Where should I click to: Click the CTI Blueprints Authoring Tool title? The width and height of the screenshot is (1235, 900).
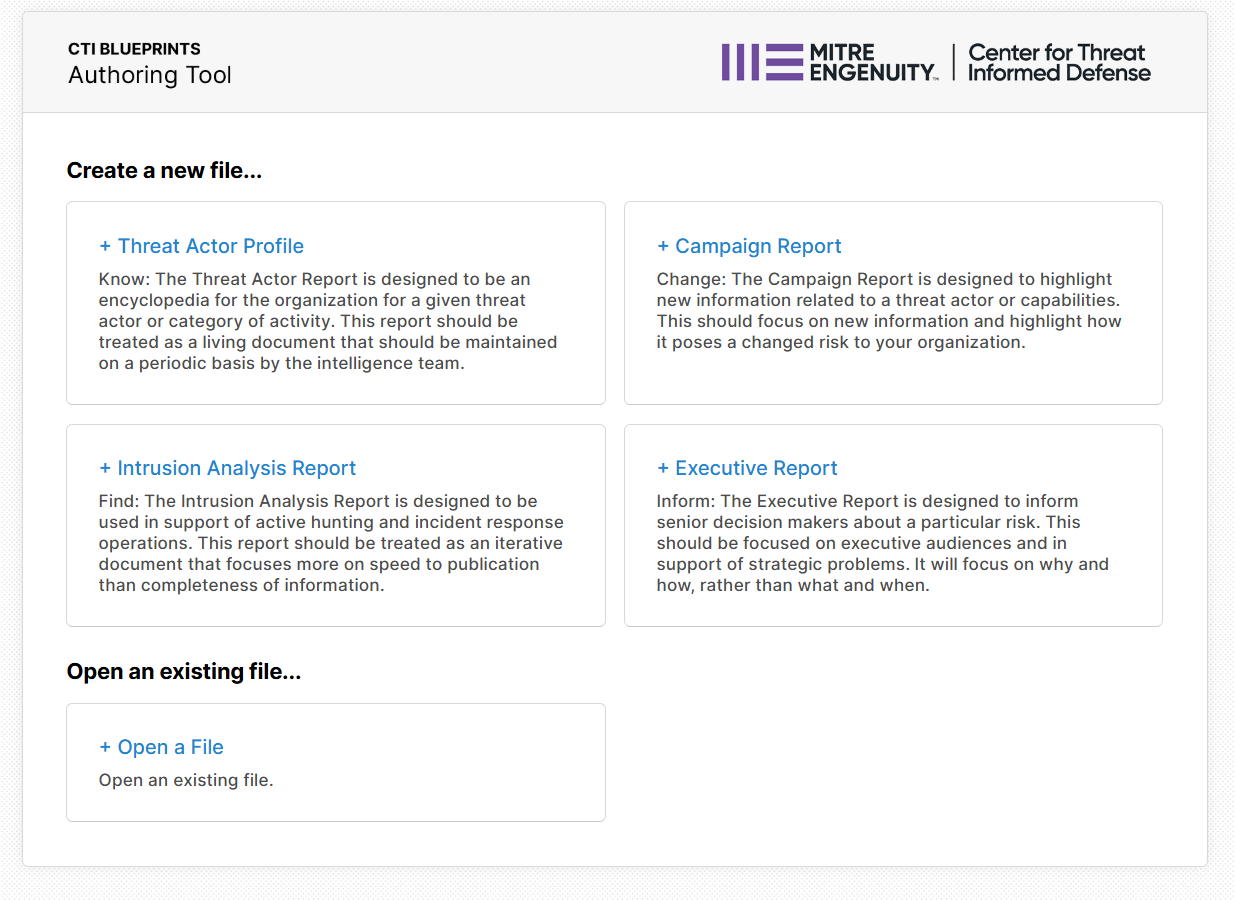[149, 62]
